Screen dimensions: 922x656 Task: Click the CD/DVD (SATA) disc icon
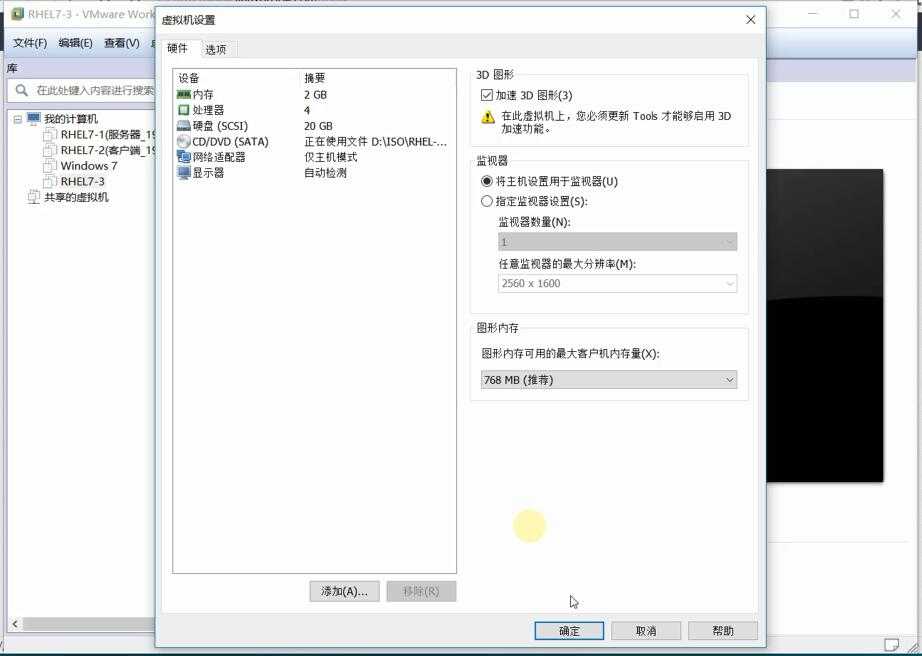(x=183, y=142)
